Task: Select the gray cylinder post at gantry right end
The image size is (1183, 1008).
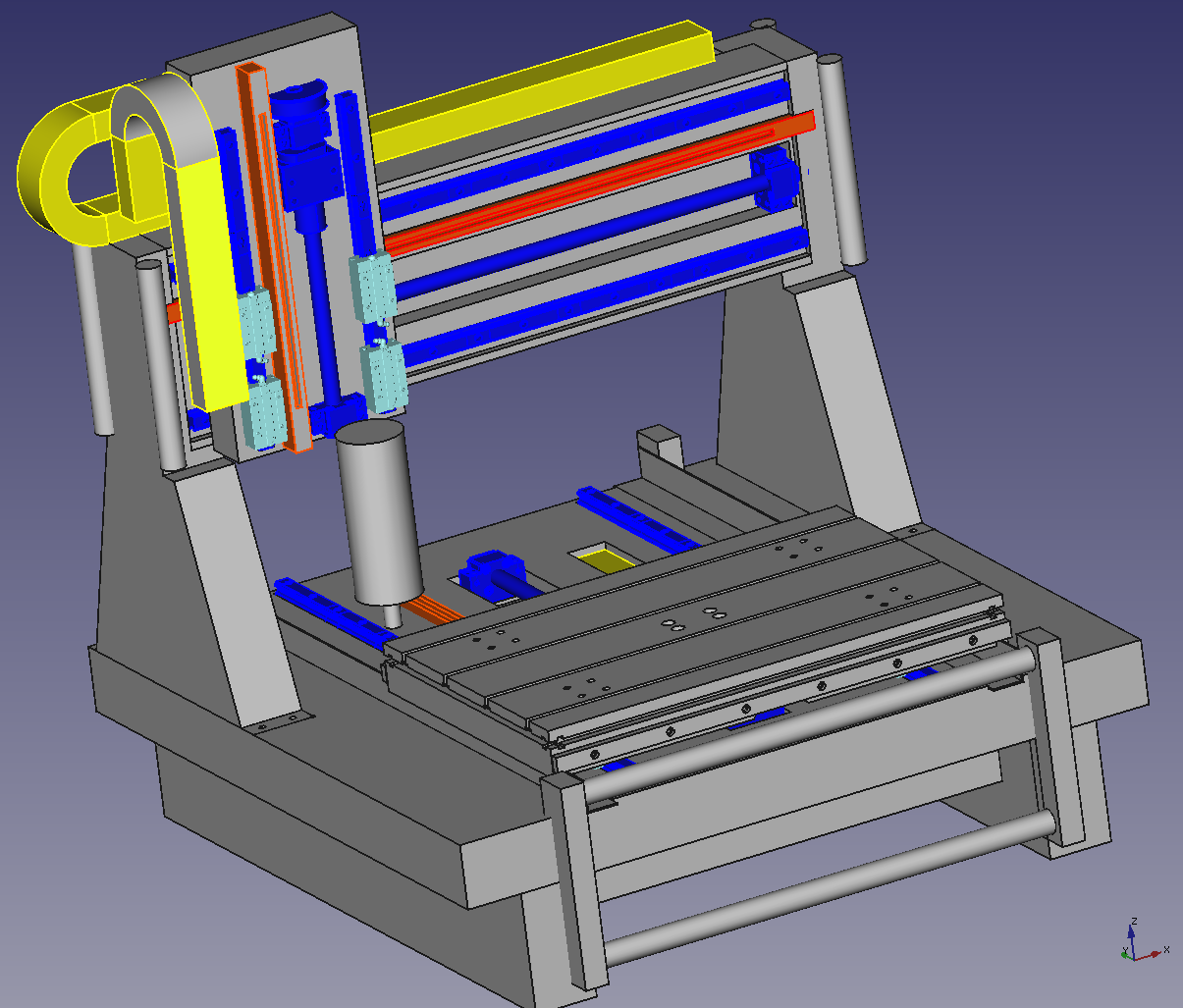Action: tap(842, 160)
